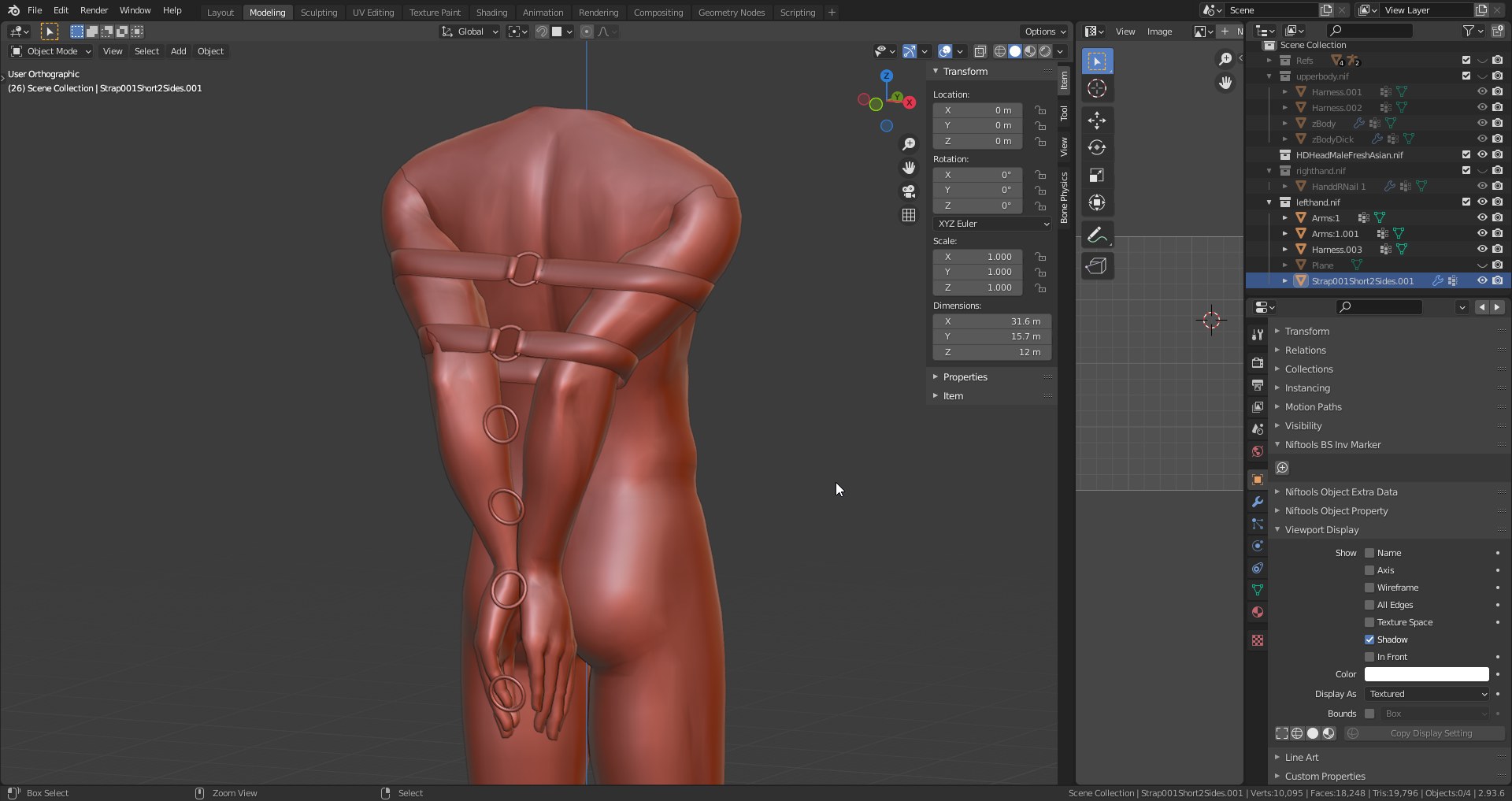The height and width of the screenshot is (801, 1512).
Task: Enable the Name show checkbox
Action: click(x=1369, y=553)
